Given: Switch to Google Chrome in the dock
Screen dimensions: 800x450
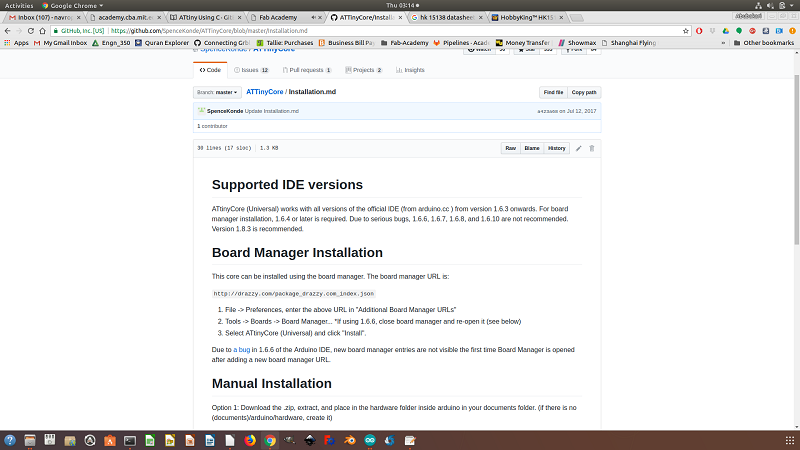Looking at the screenshot, I should 270,440.
